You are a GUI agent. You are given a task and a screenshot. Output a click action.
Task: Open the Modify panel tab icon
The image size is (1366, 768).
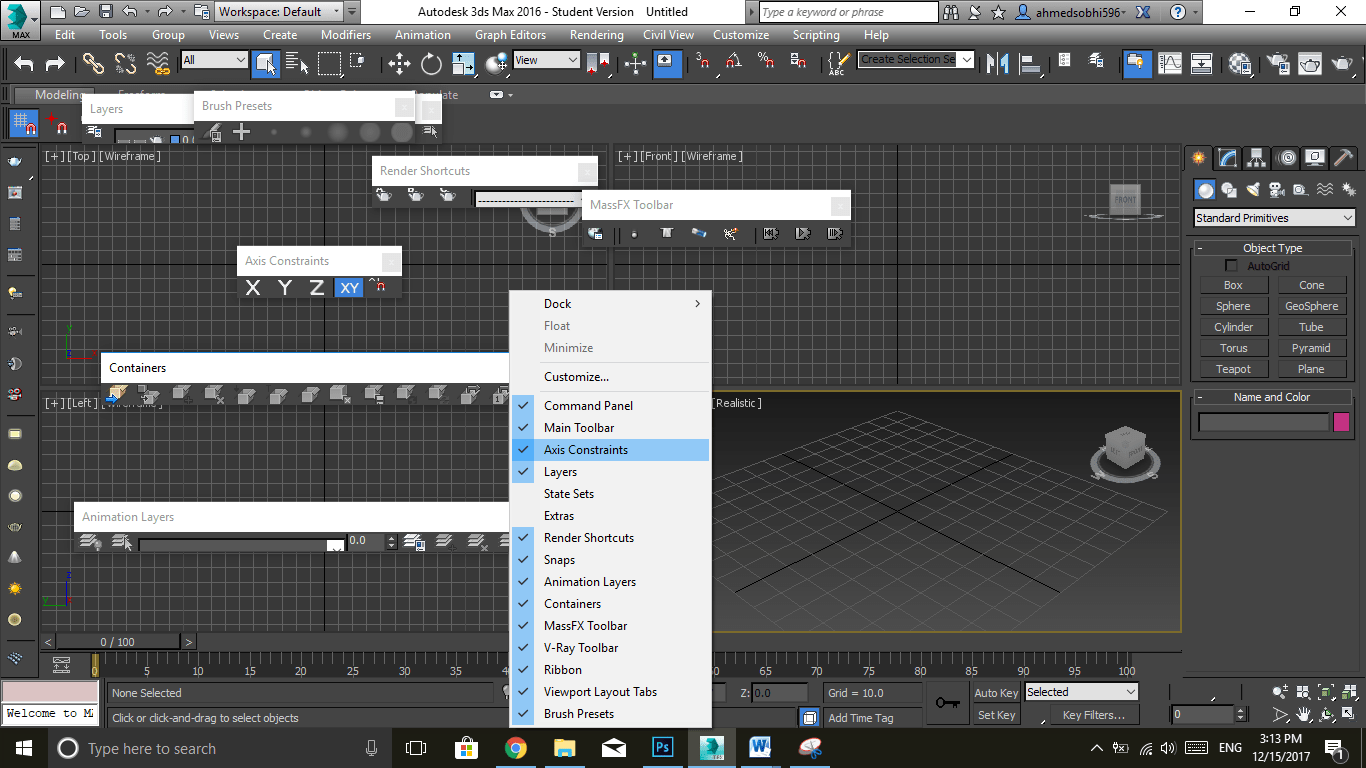point(1227,158)
